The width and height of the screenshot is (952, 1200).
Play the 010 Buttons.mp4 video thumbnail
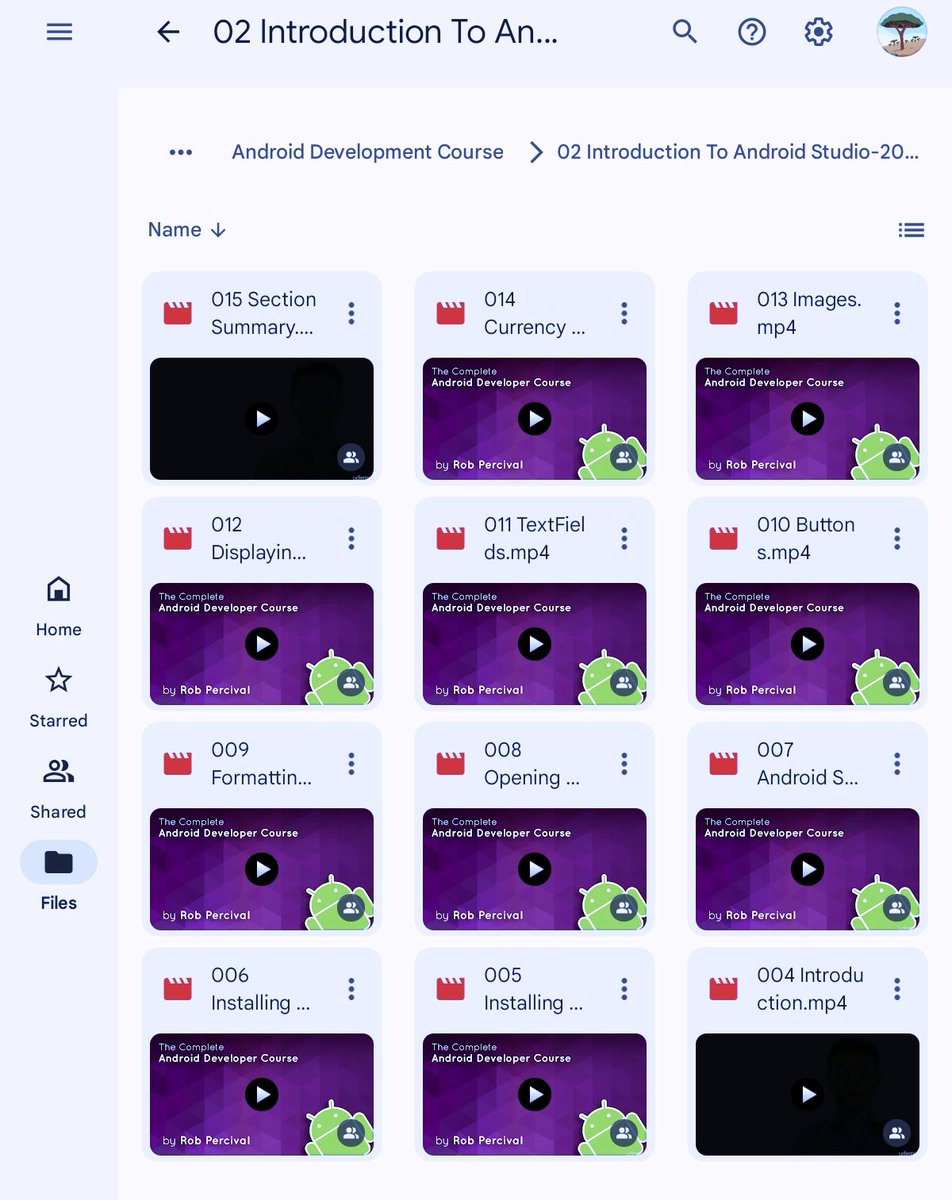pyautogui.click(x=807, y=644)
